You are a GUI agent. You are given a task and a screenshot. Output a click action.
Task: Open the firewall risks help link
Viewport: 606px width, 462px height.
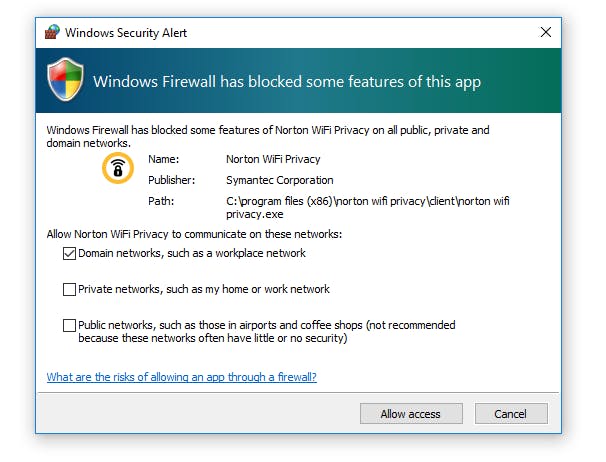181,377
